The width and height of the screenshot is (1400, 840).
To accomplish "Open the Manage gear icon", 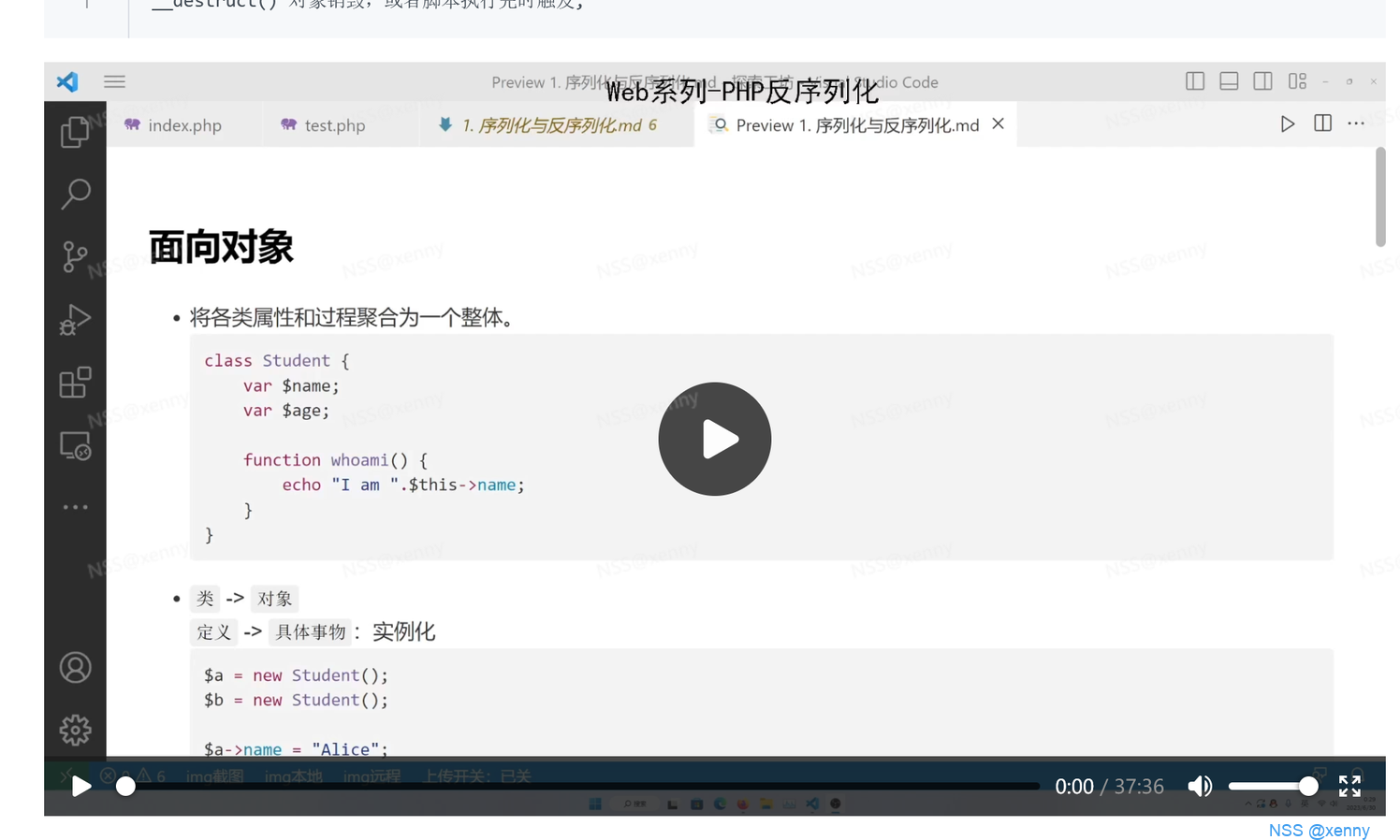I will 75,730.
